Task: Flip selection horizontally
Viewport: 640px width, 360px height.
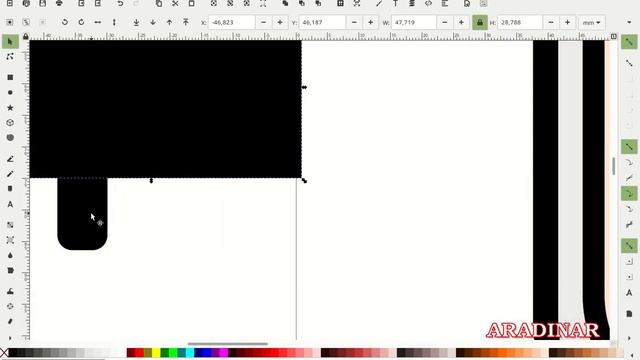Action: (98, 22)
